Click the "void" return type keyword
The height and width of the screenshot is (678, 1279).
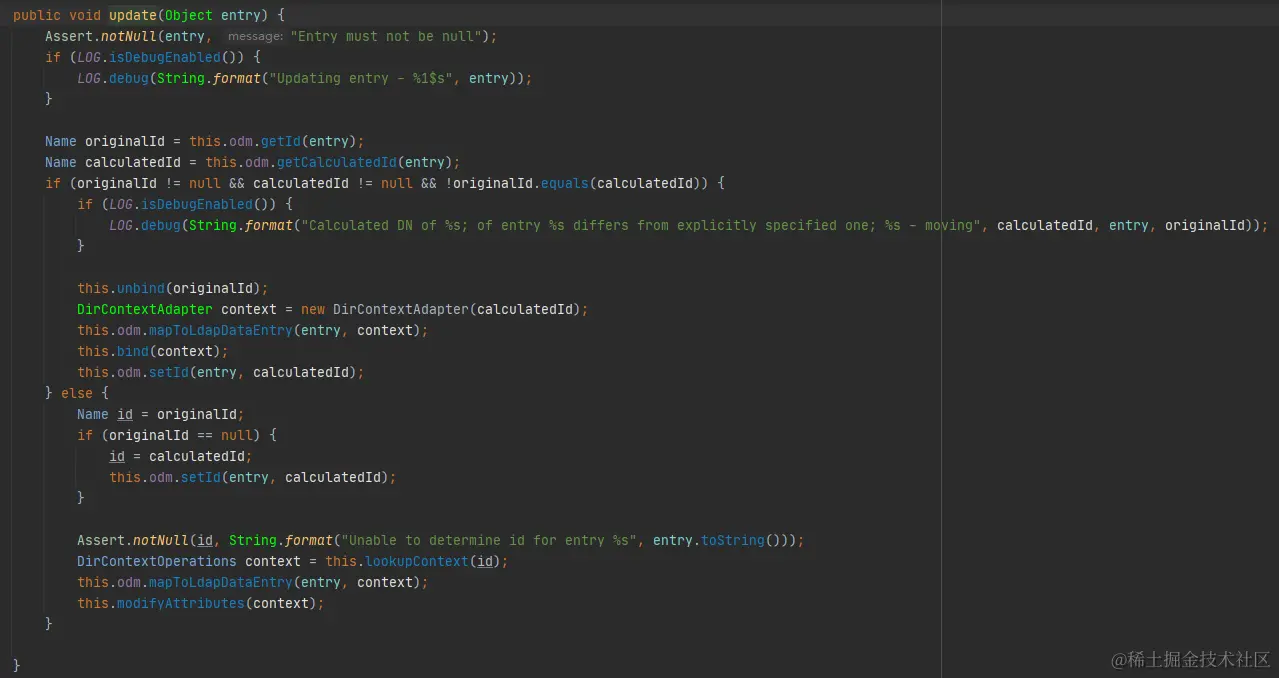(85, 15)
